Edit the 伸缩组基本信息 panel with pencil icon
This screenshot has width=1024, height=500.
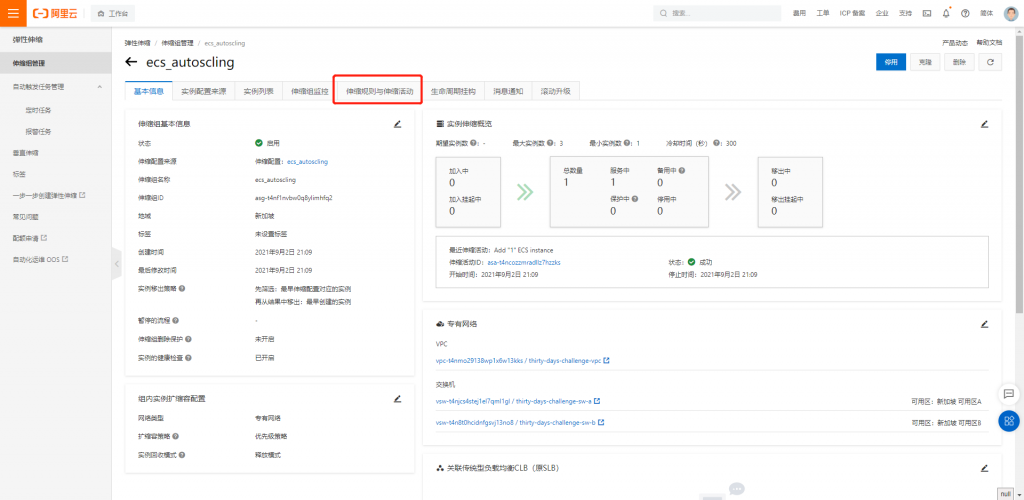pos(397,123)
